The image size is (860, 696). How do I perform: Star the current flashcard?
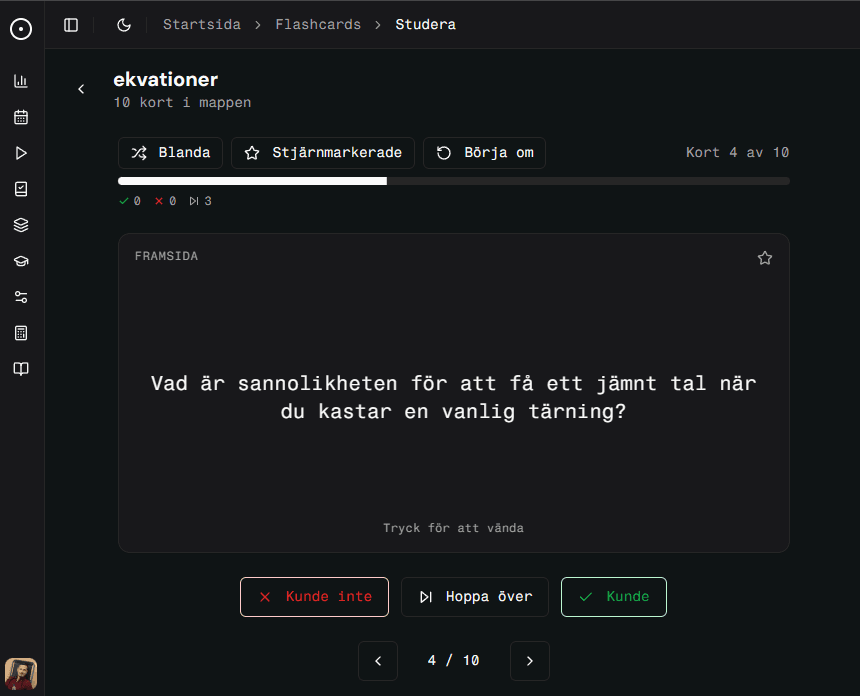pyautogui.click(x=765, y=258)
